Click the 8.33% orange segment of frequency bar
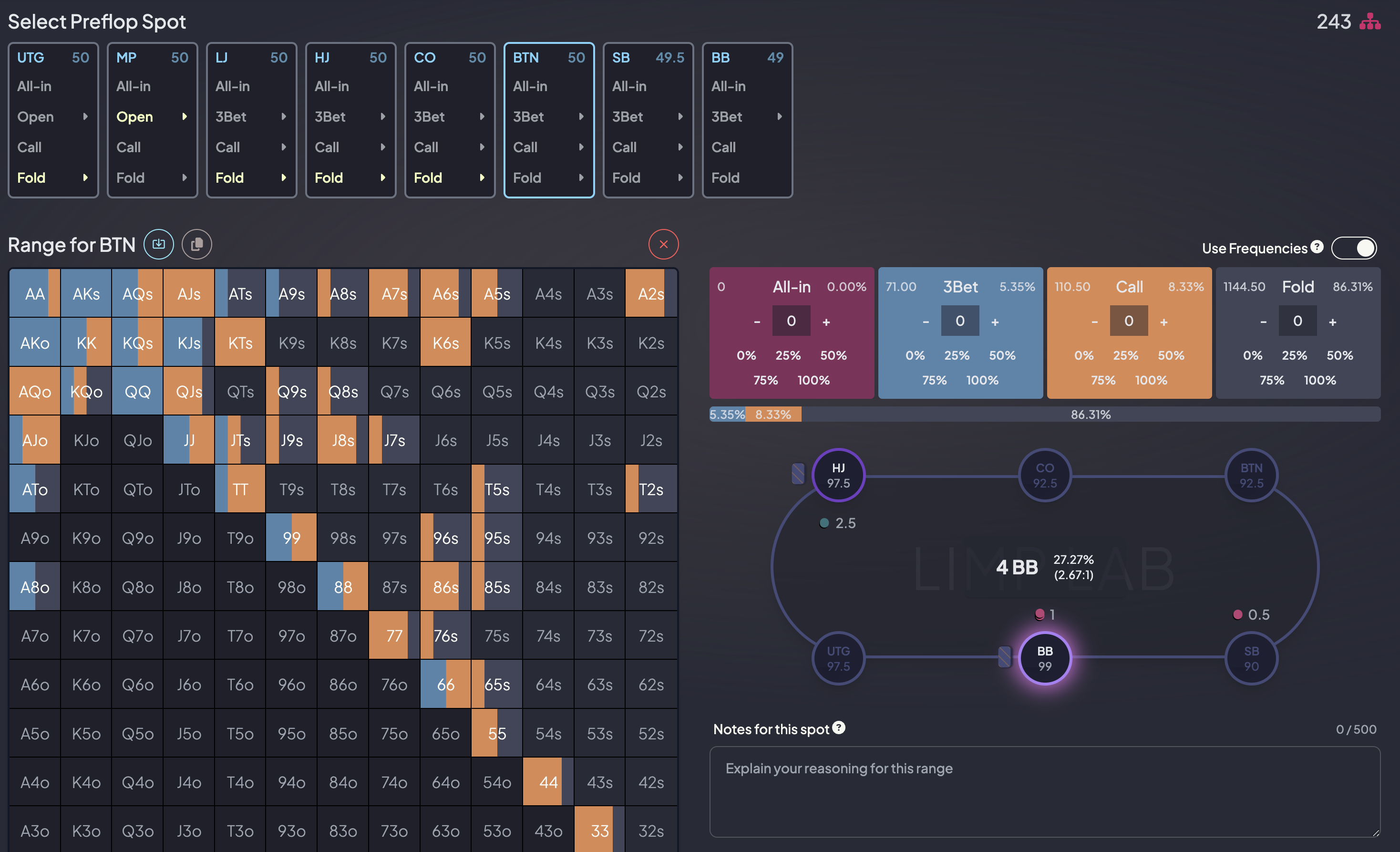This screenshot has height=852, width=1400. click(773, 415)
